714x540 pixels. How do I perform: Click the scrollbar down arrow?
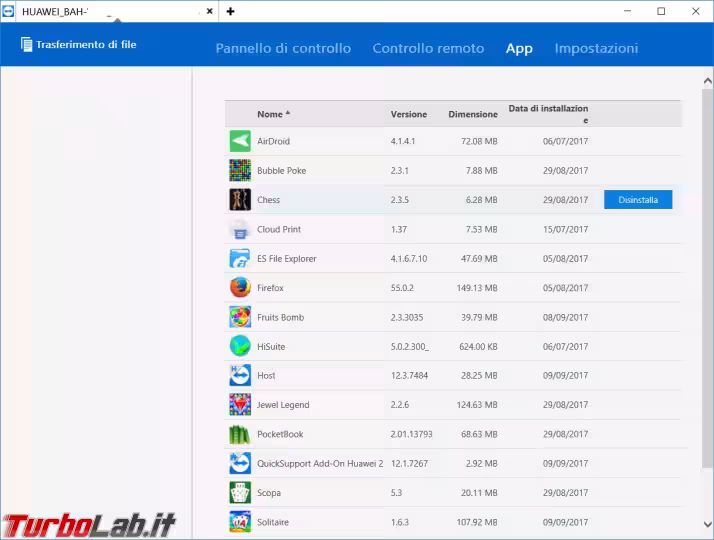[x=707, y=524]
